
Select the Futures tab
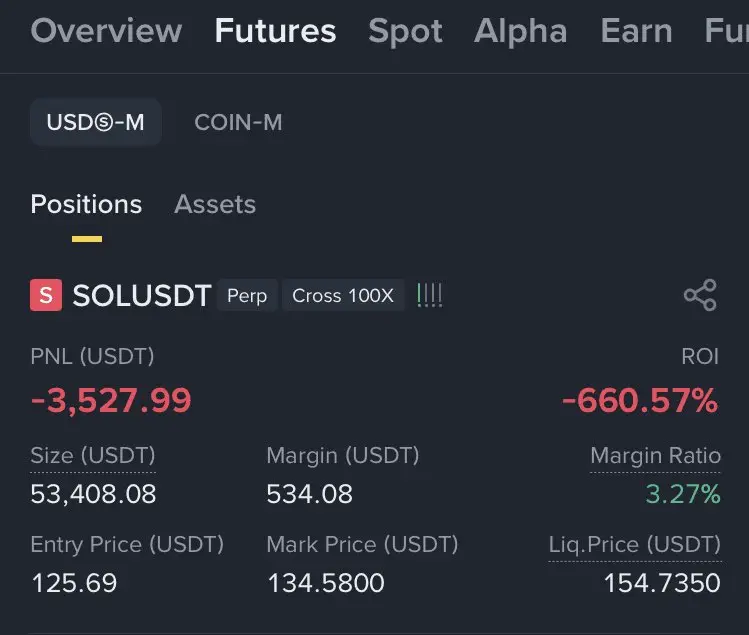pyautogui.click(x=275, y=31)
